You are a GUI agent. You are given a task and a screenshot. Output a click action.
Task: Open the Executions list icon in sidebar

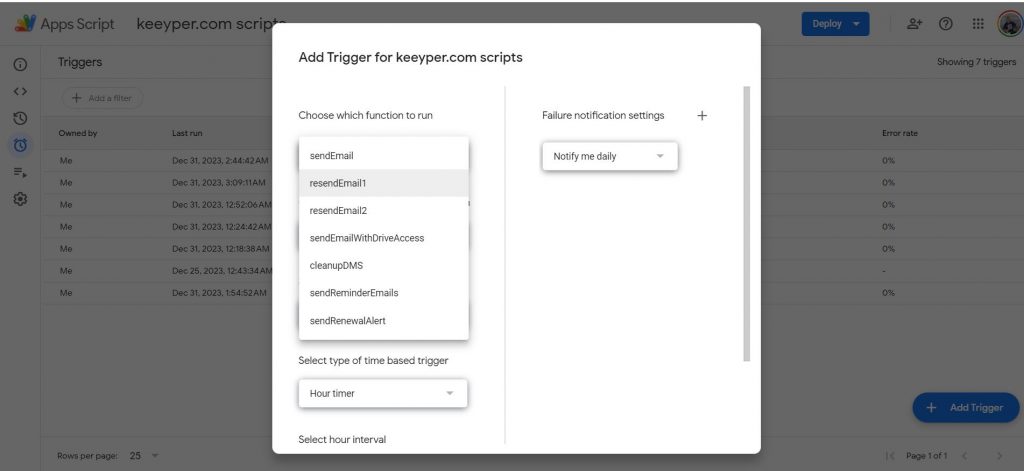click(x=19, y=172)
